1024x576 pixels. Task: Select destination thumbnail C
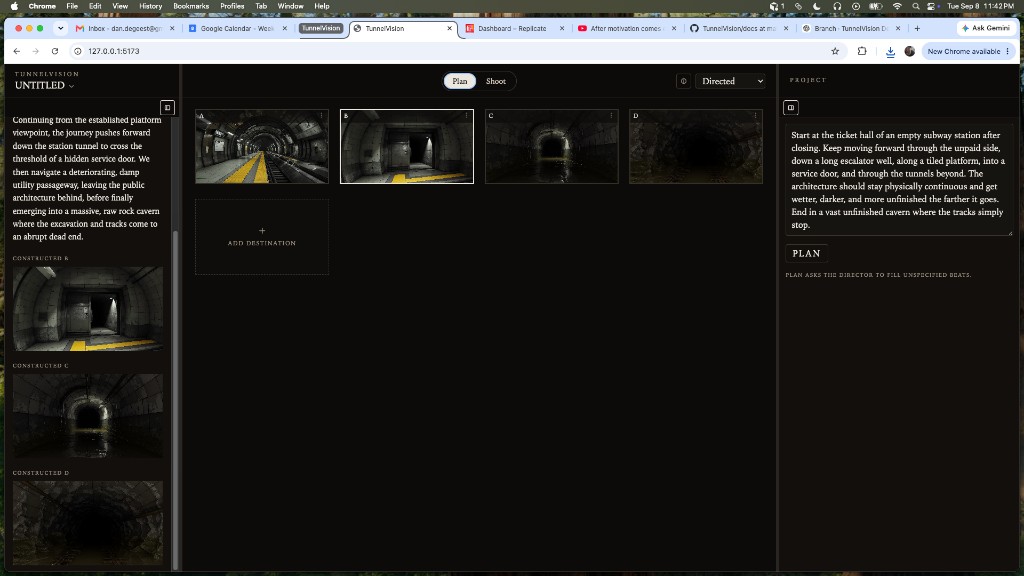pyautogui.click(x=552, y=146)
